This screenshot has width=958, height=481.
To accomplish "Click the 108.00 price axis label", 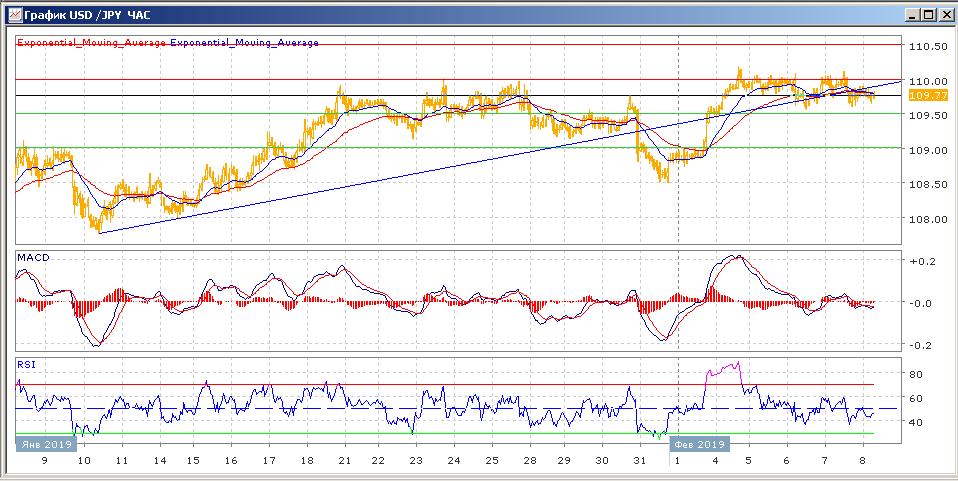I will [927, 219].
